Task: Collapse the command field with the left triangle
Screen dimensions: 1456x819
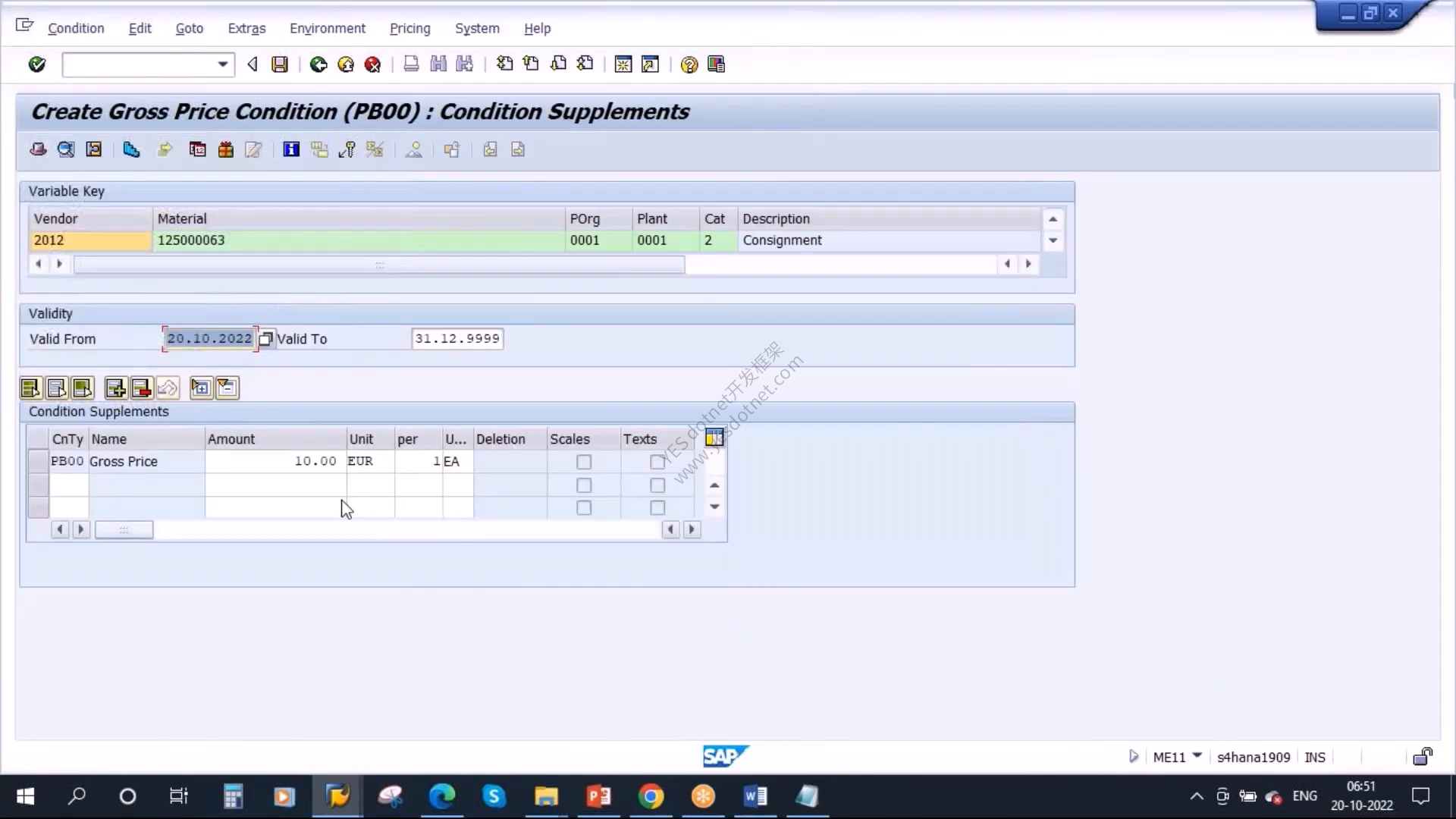Action: pyautogui.click(x=253, y=64)
